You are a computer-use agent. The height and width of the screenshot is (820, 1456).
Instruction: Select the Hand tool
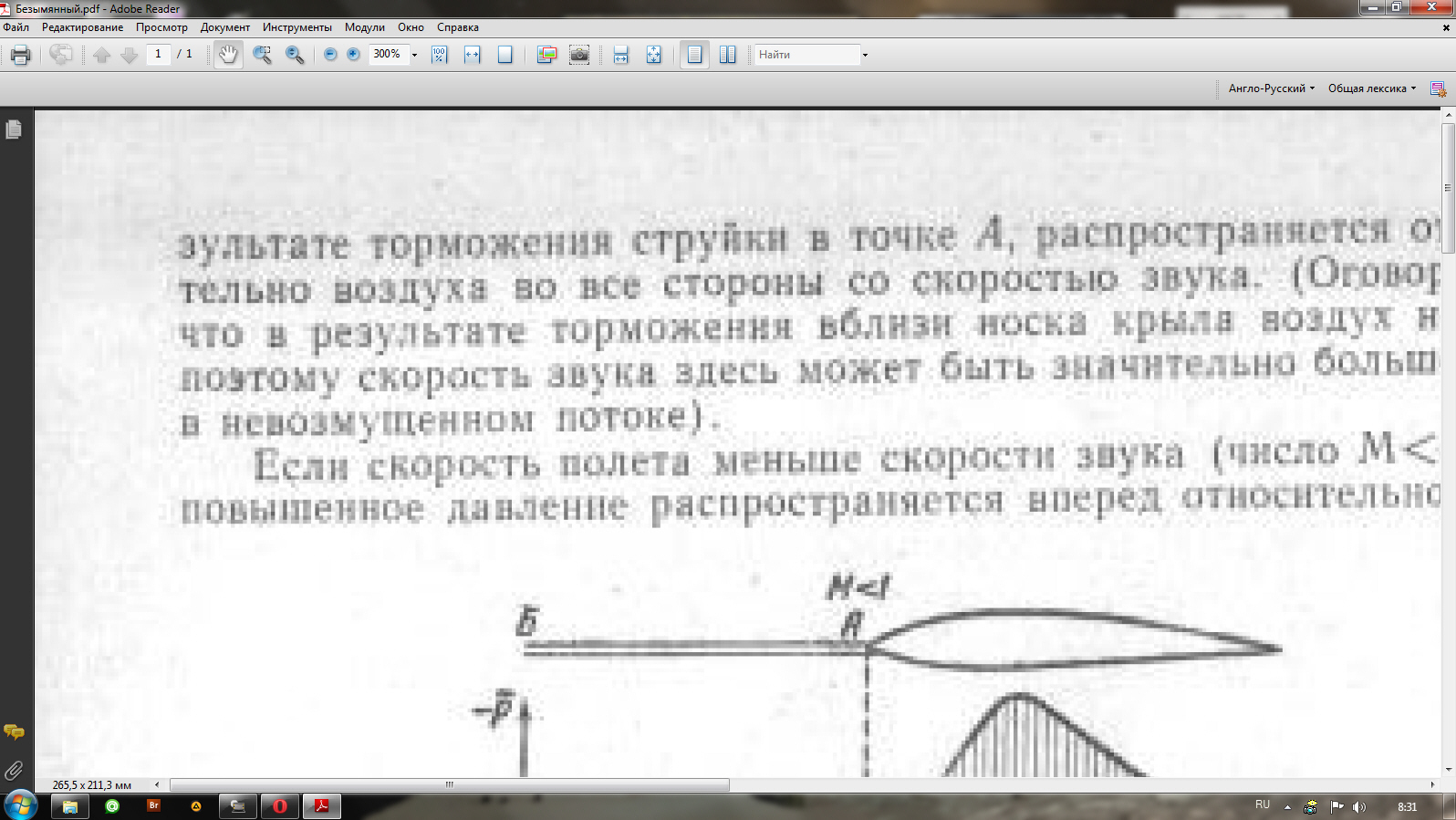tap(228, 55)
